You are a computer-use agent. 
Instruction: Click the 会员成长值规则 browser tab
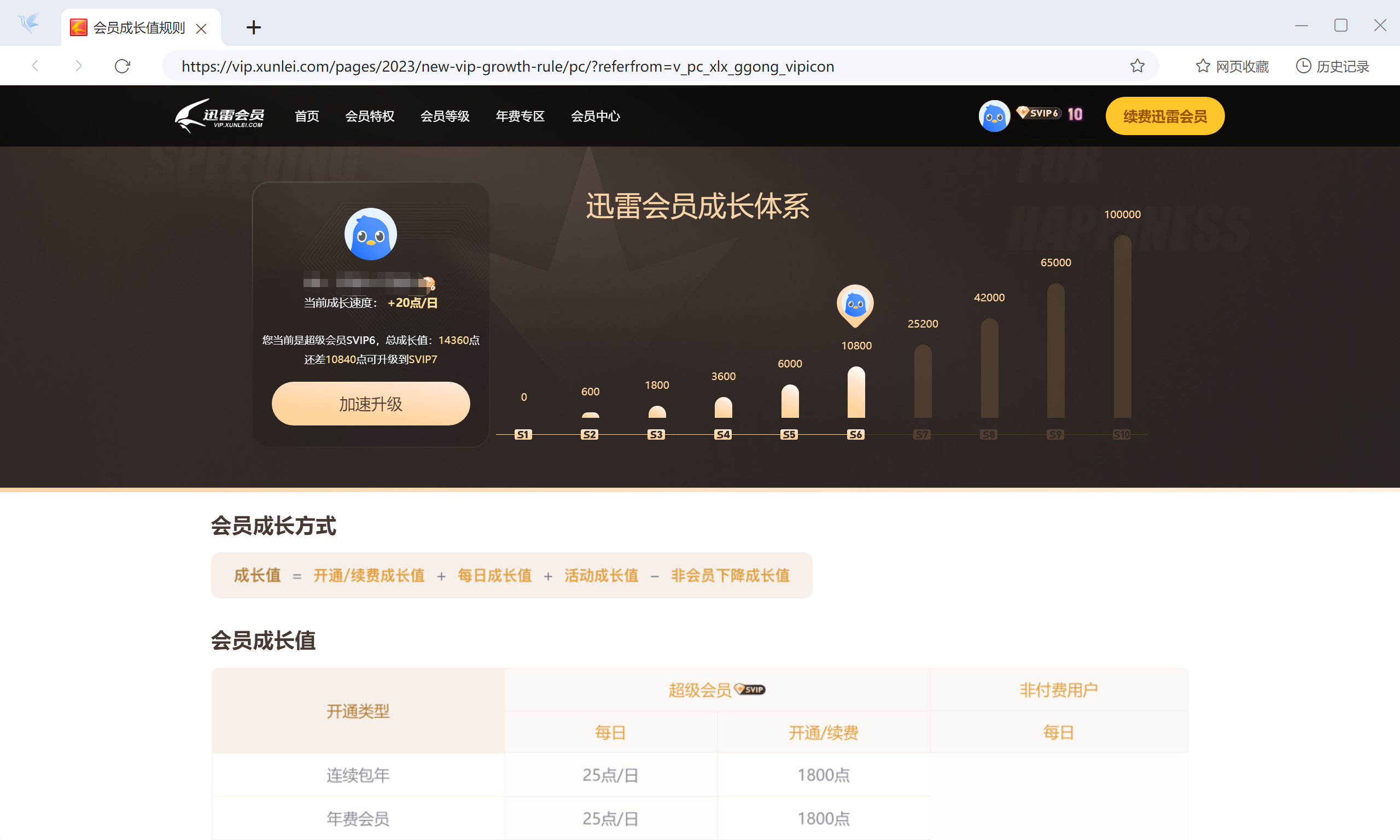(140, 28)
